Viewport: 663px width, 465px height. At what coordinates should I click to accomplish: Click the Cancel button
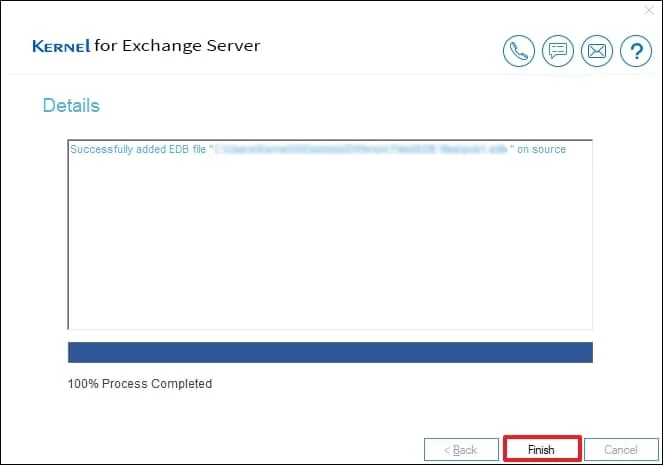click(x=621, y=449)
